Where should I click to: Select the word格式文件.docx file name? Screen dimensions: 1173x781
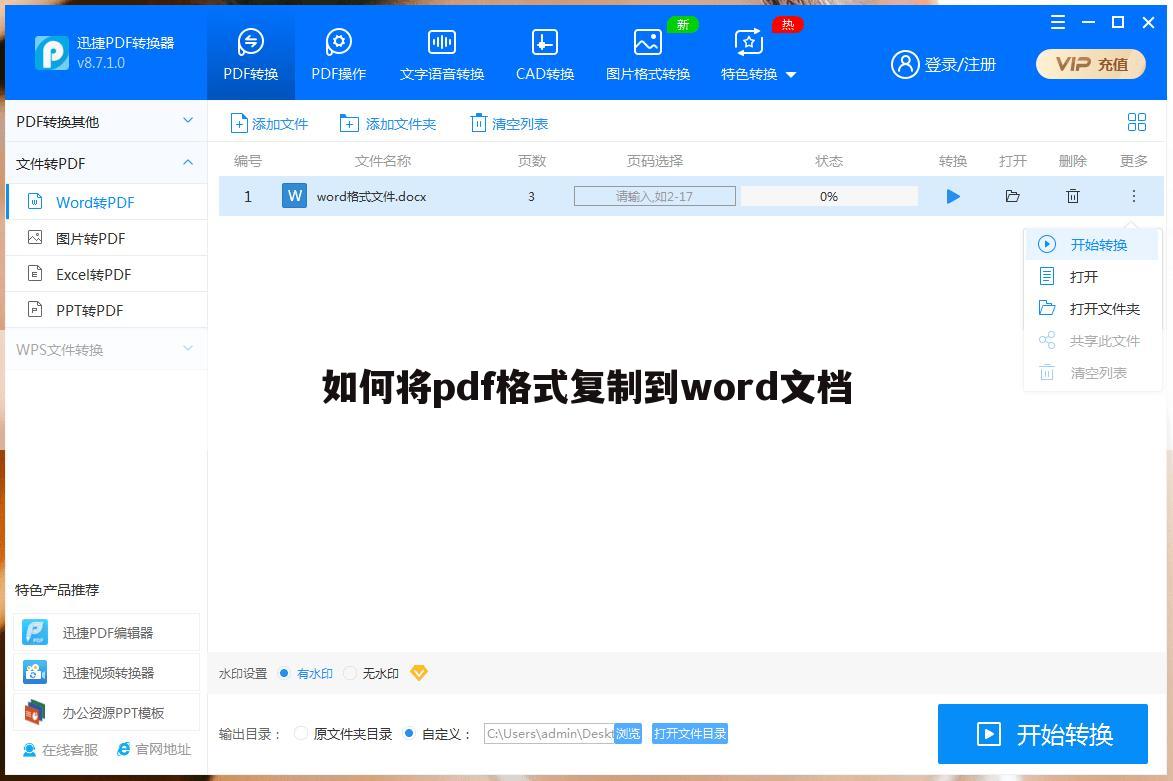tap(372, 197)
